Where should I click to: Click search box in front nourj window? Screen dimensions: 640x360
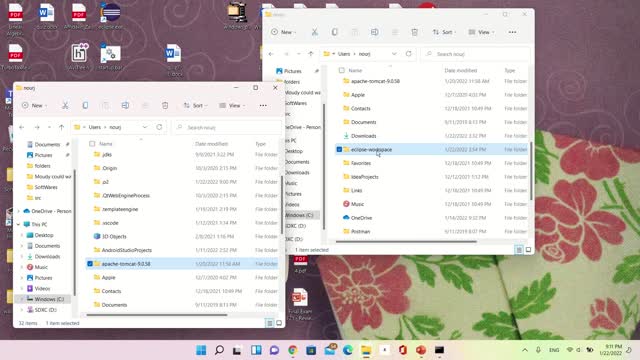[x=228, y=127]
